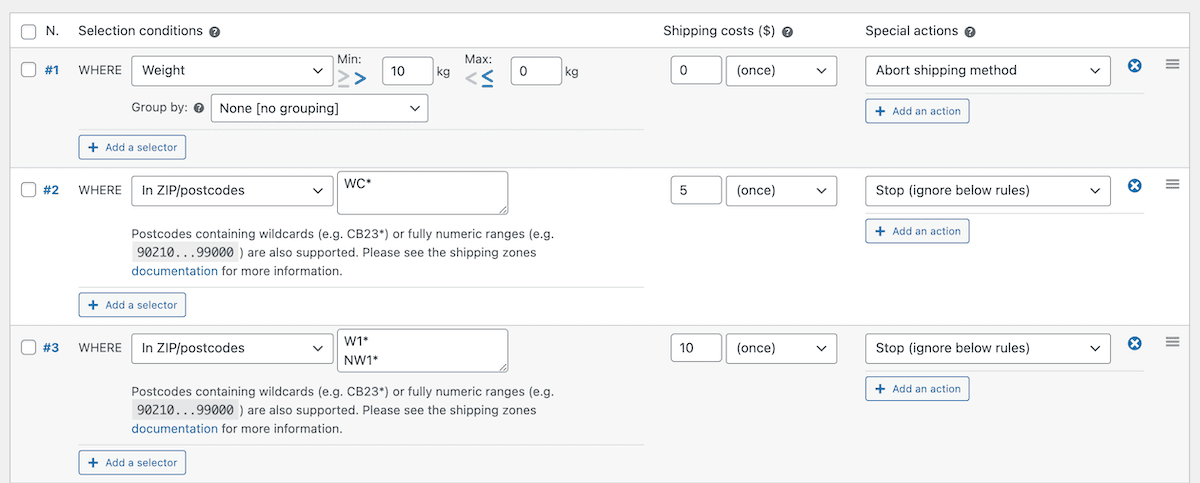Open documentation link in rule #3
The height and width of the screenshot is (483, 1200).
(x=174, y=429)
